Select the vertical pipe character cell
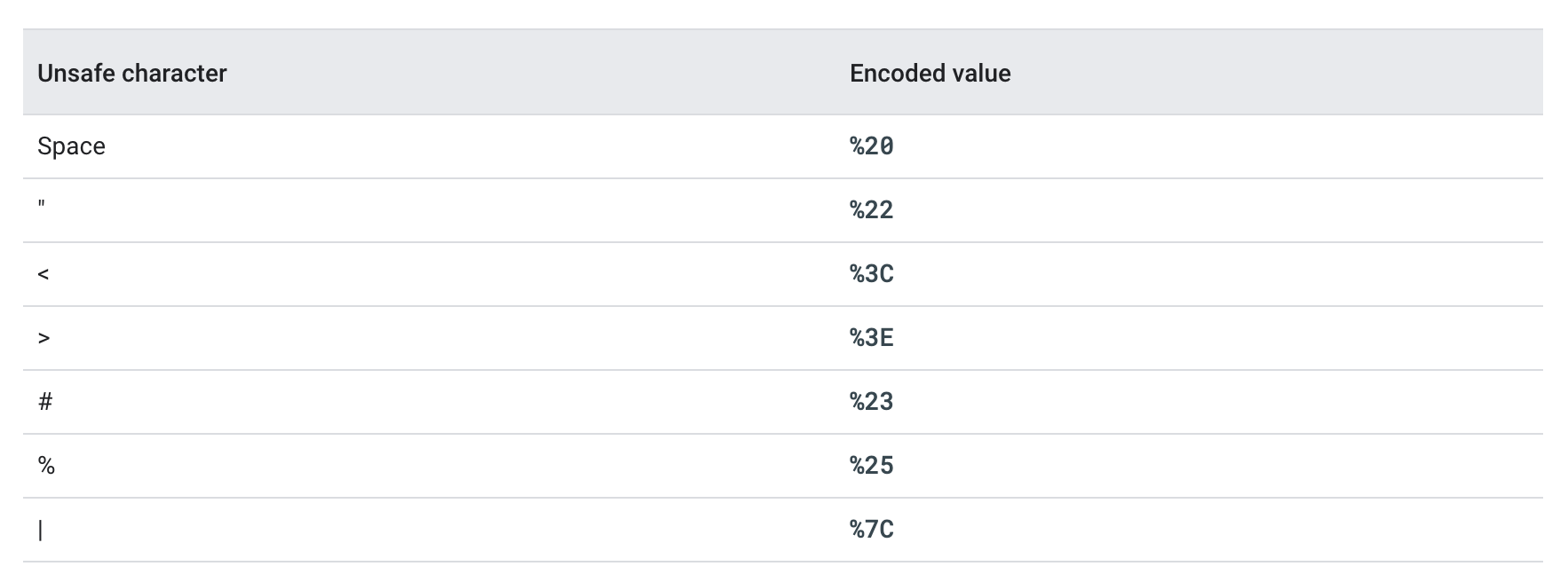 tap(41, 530)
